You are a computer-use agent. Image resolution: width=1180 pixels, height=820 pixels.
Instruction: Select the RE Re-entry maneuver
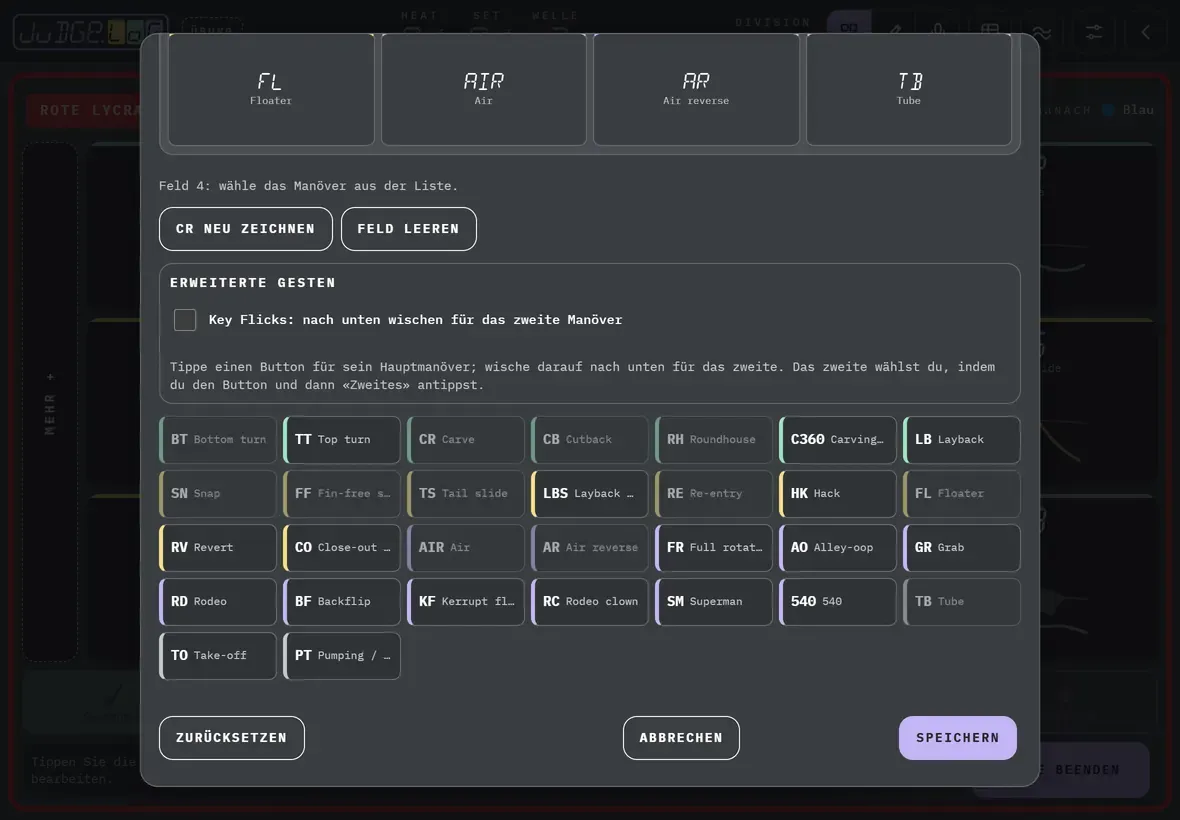pyautogui.click(x=714, y=494)
